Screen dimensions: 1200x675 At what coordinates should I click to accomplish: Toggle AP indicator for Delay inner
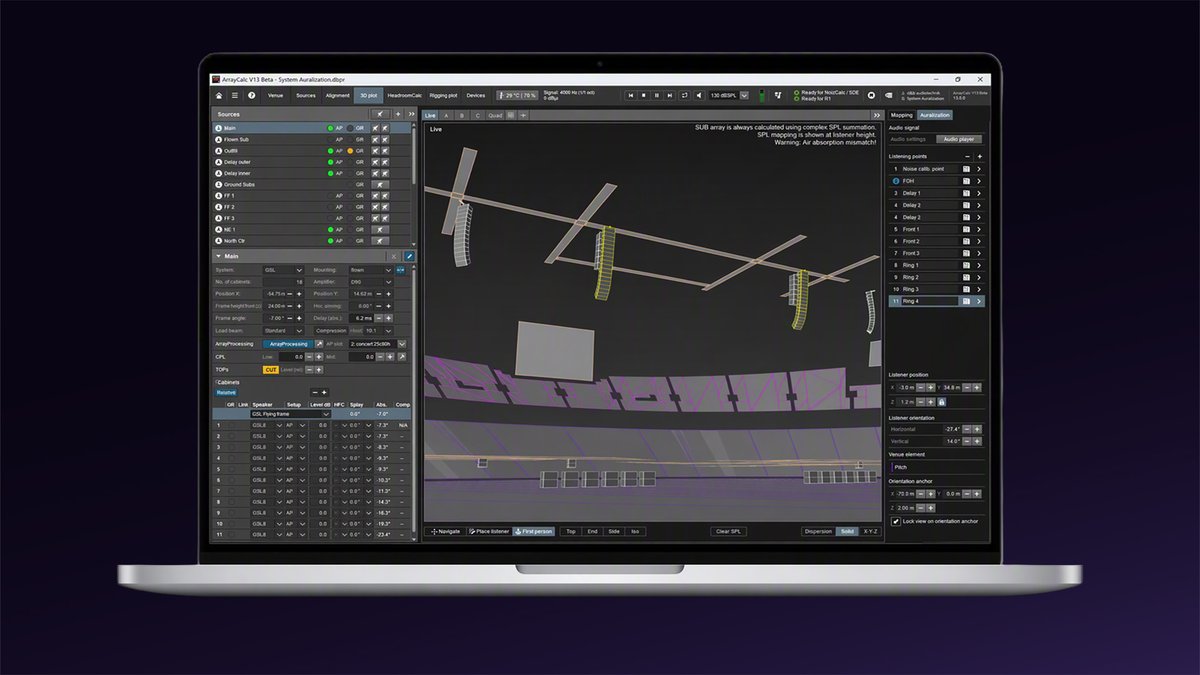click(x=330, y=173)
